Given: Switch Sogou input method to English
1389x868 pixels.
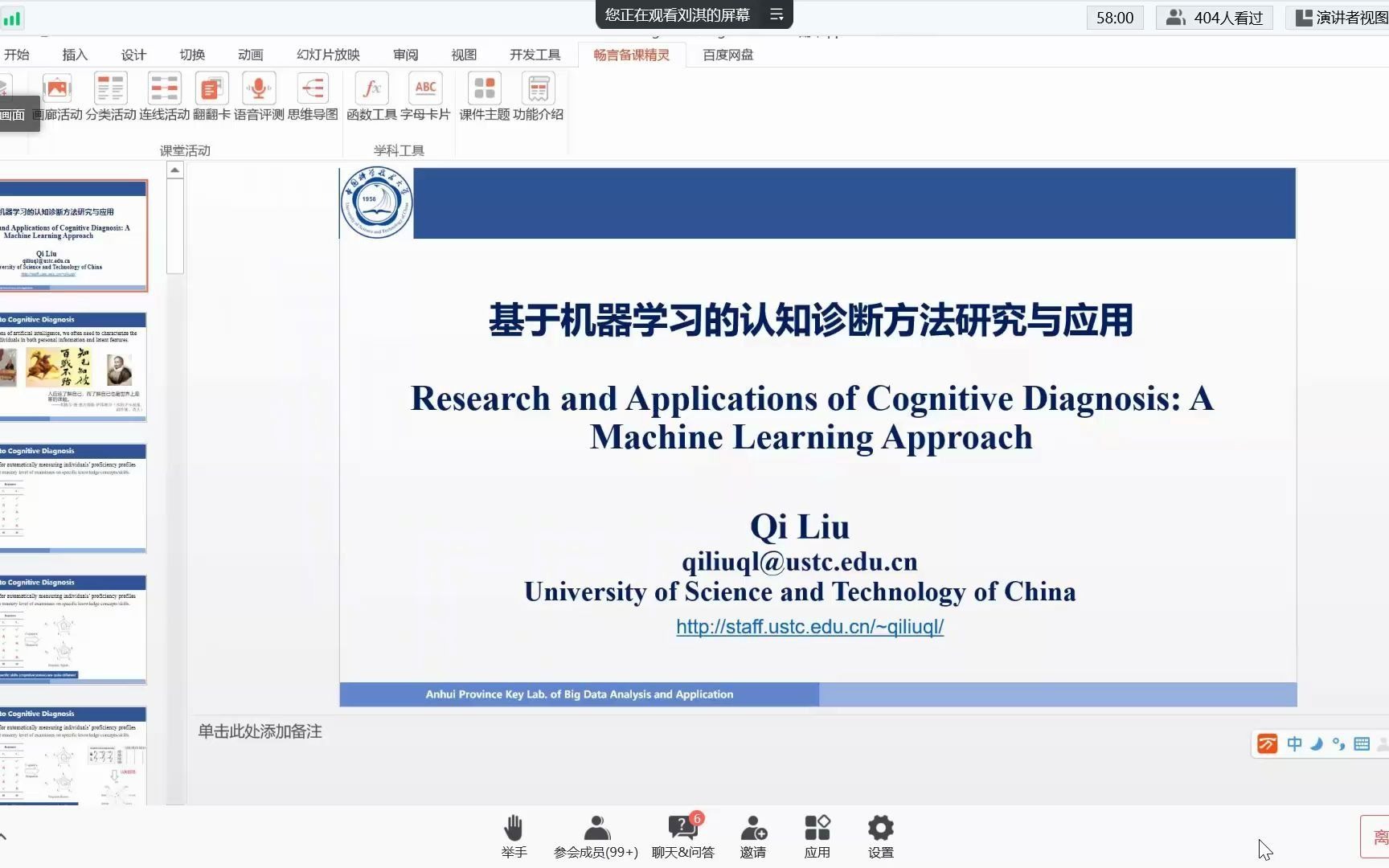Looking at the screenshot, I should click(1294, 743).
